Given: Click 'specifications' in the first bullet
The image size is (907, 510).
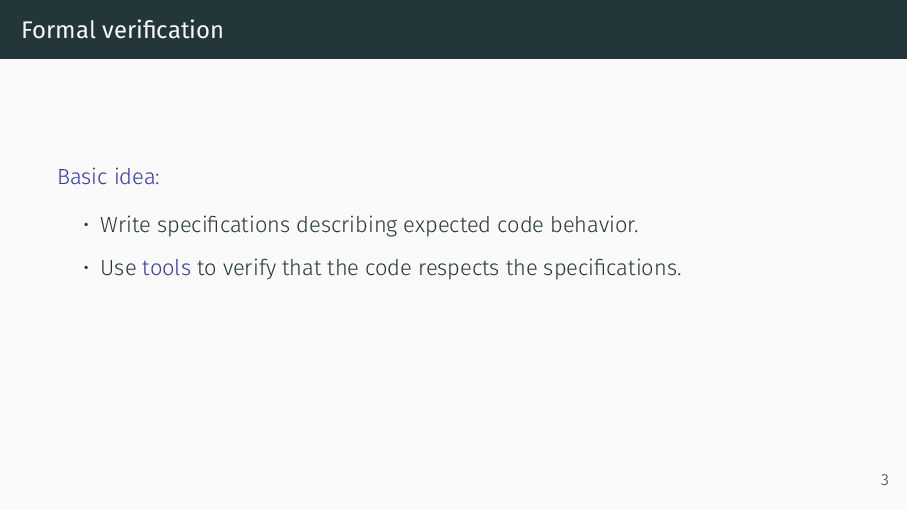Looking at the screenshot, I should pyautogui.click(x=223, y=226).
